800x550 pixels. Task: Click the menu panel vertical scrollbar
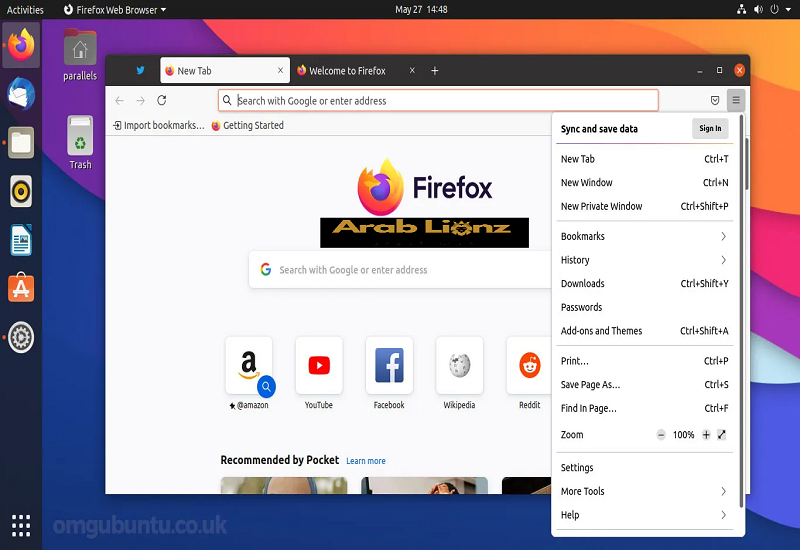741,311
